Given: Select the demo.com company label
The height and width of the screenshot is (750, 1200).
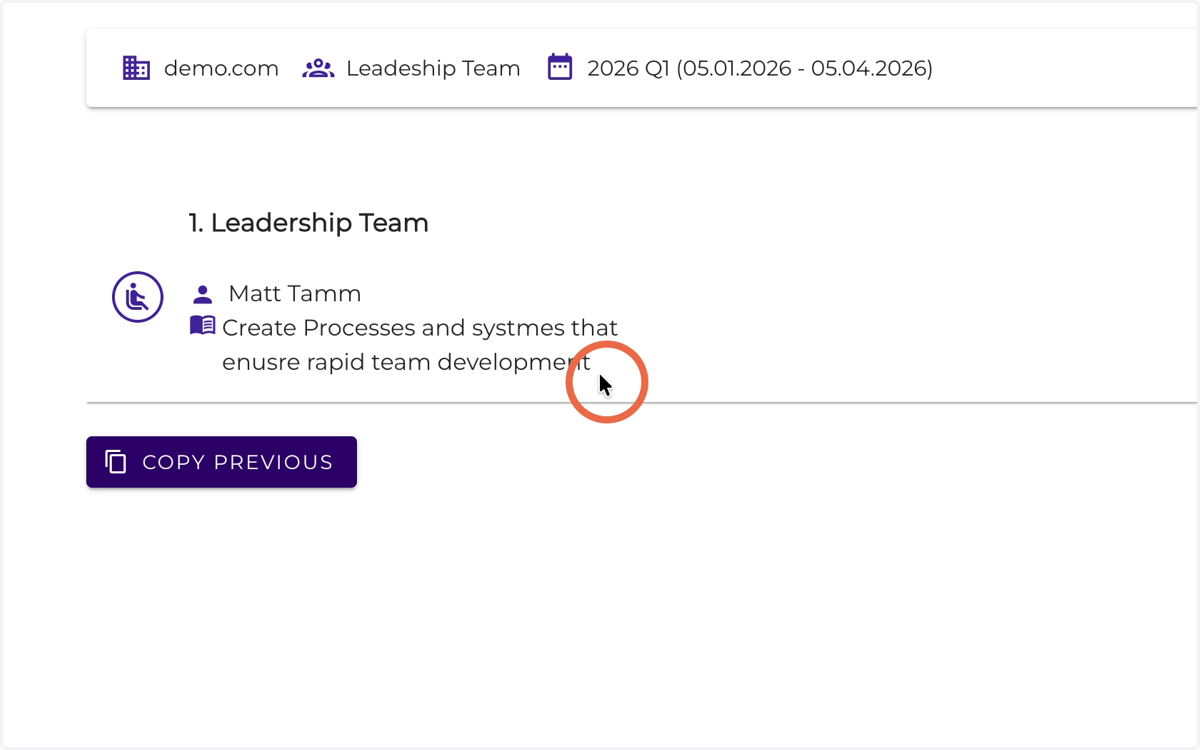Looking at the screenshot, I should [221, 69].
